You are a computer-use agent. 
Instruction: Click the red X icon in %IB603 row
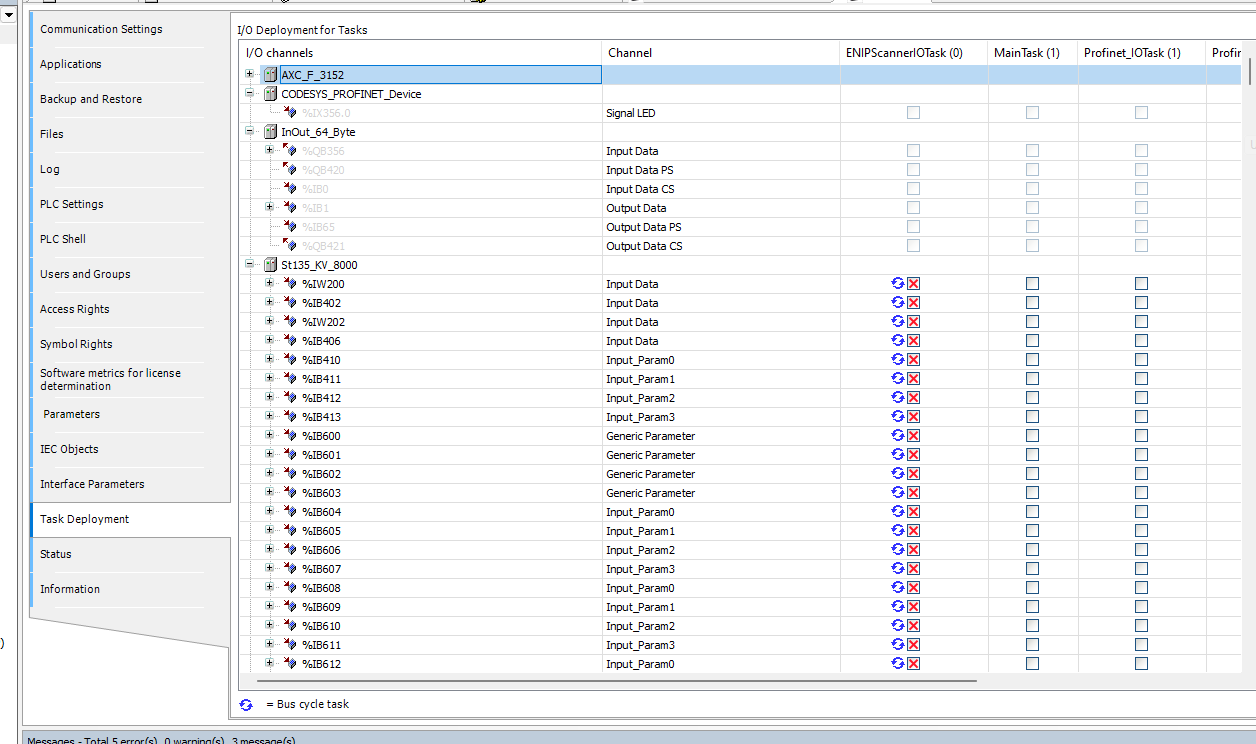click(913, 492)
